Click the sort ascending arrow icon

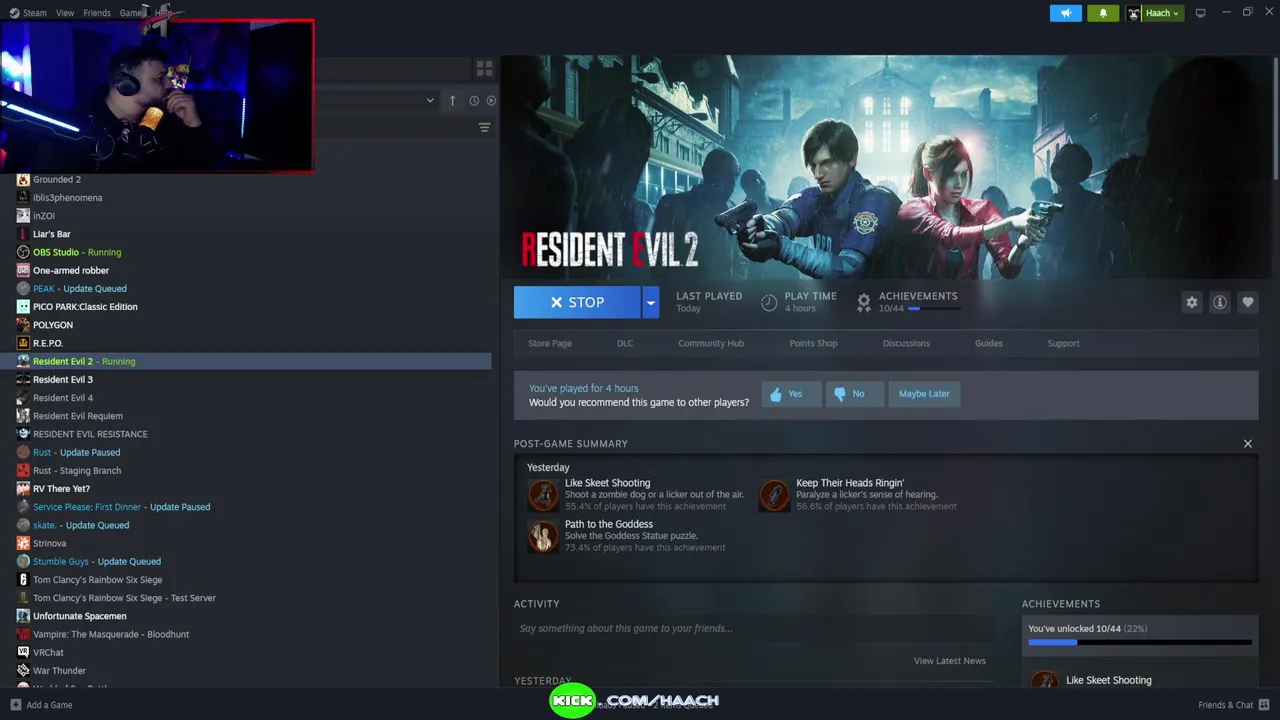452,100
